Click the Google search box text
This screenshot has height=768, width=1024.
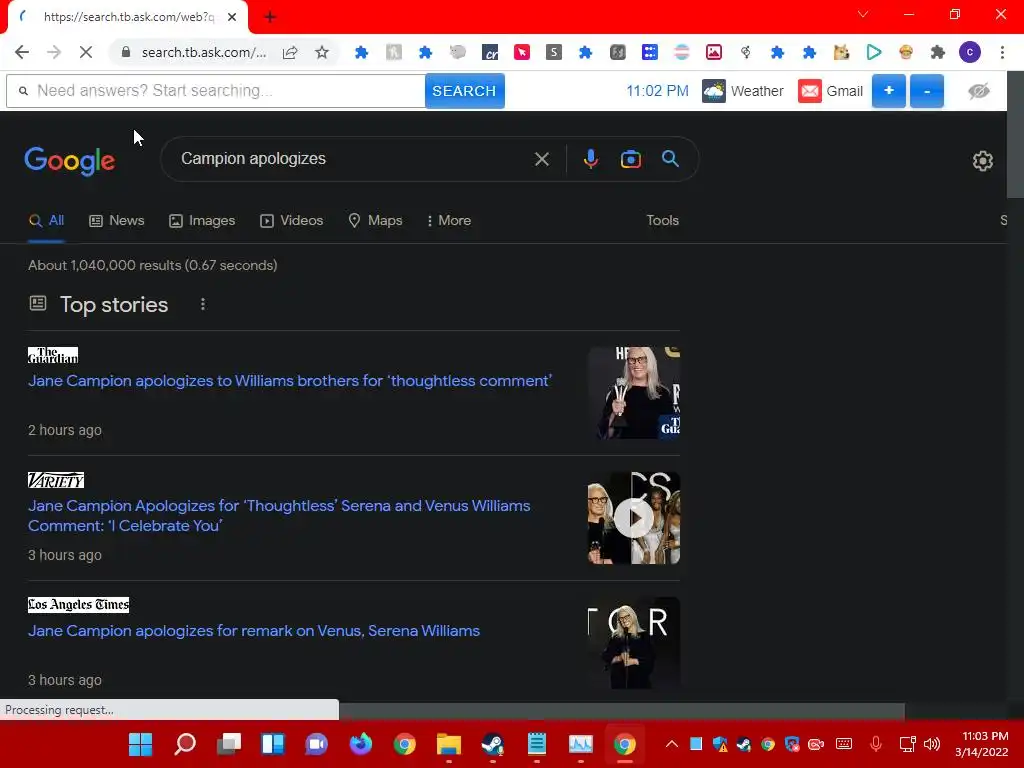click(253, 159)
